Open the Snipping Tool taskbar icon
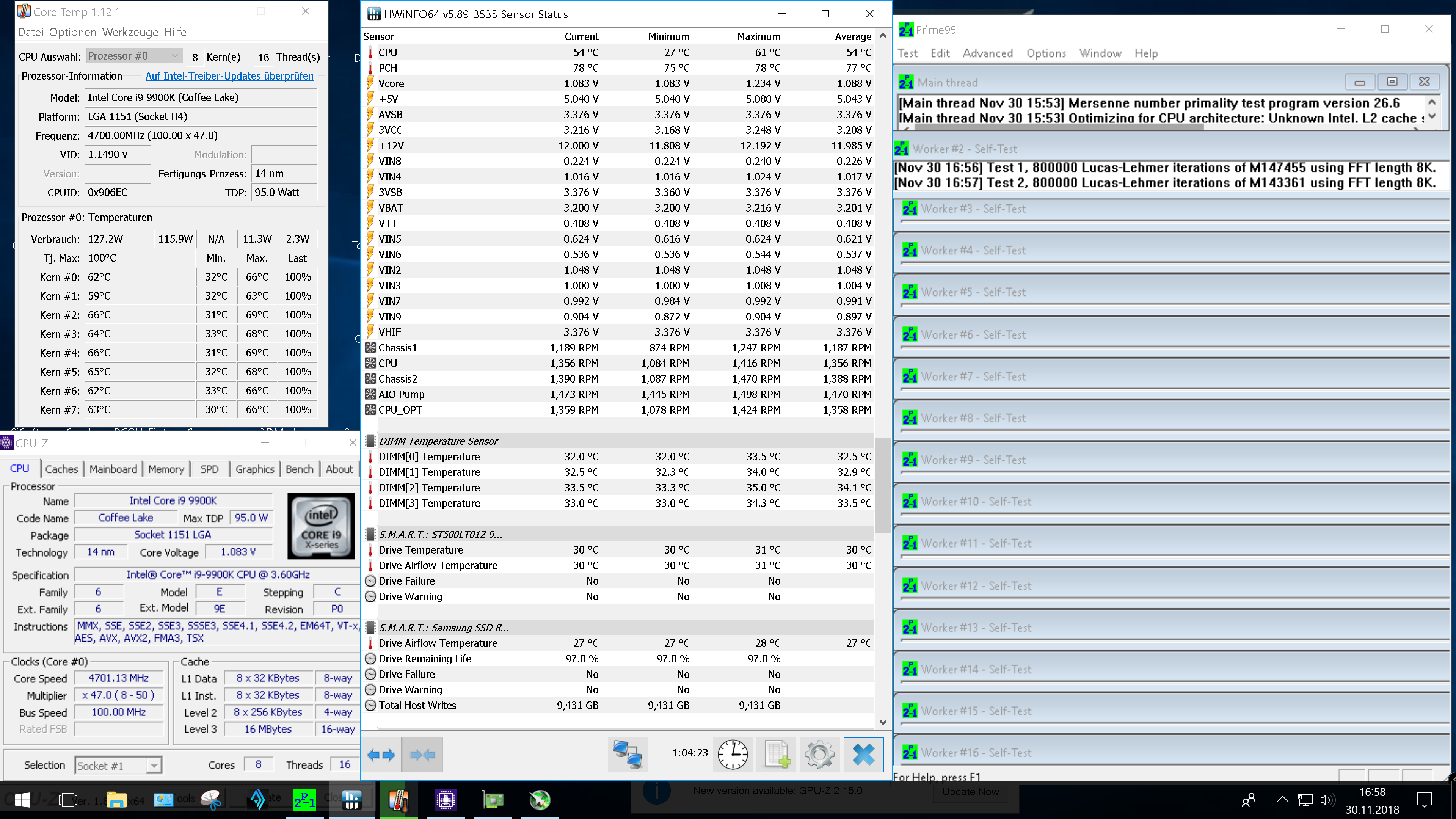This screenshot has width=1456, height=819. [x=210, y=800]
